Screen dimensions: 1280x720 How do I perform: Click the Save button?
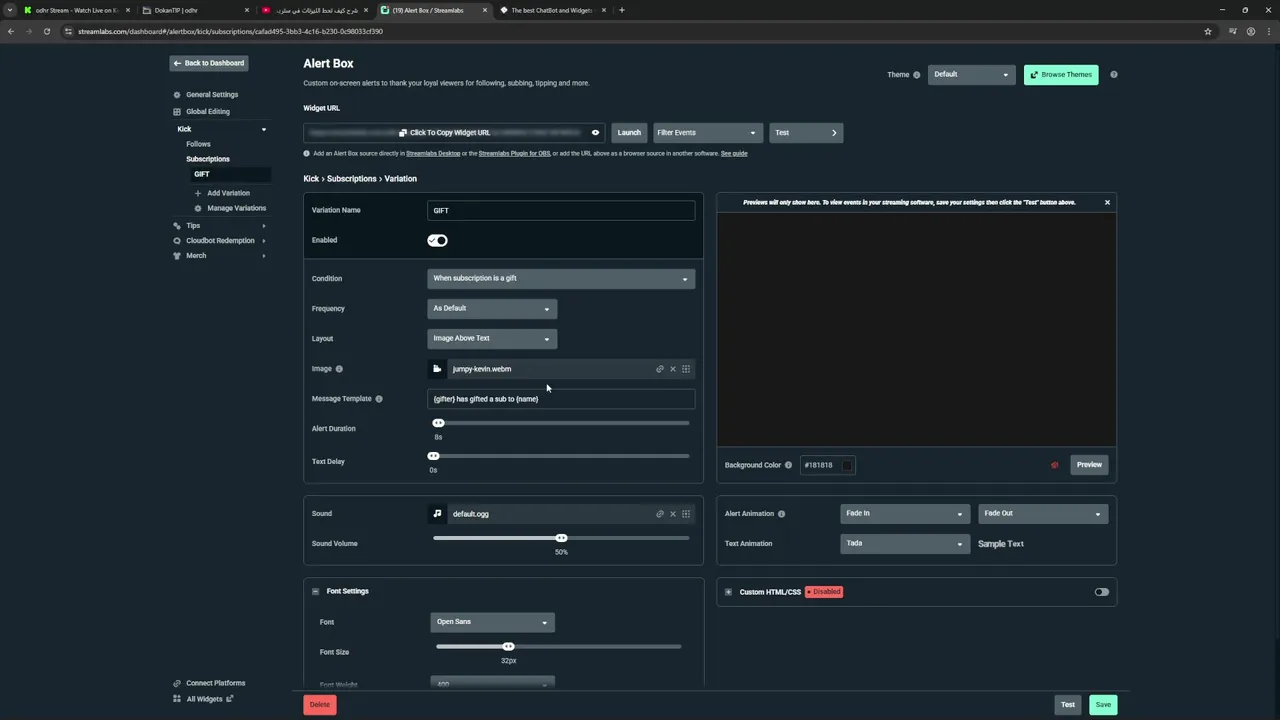(1103, 705)
